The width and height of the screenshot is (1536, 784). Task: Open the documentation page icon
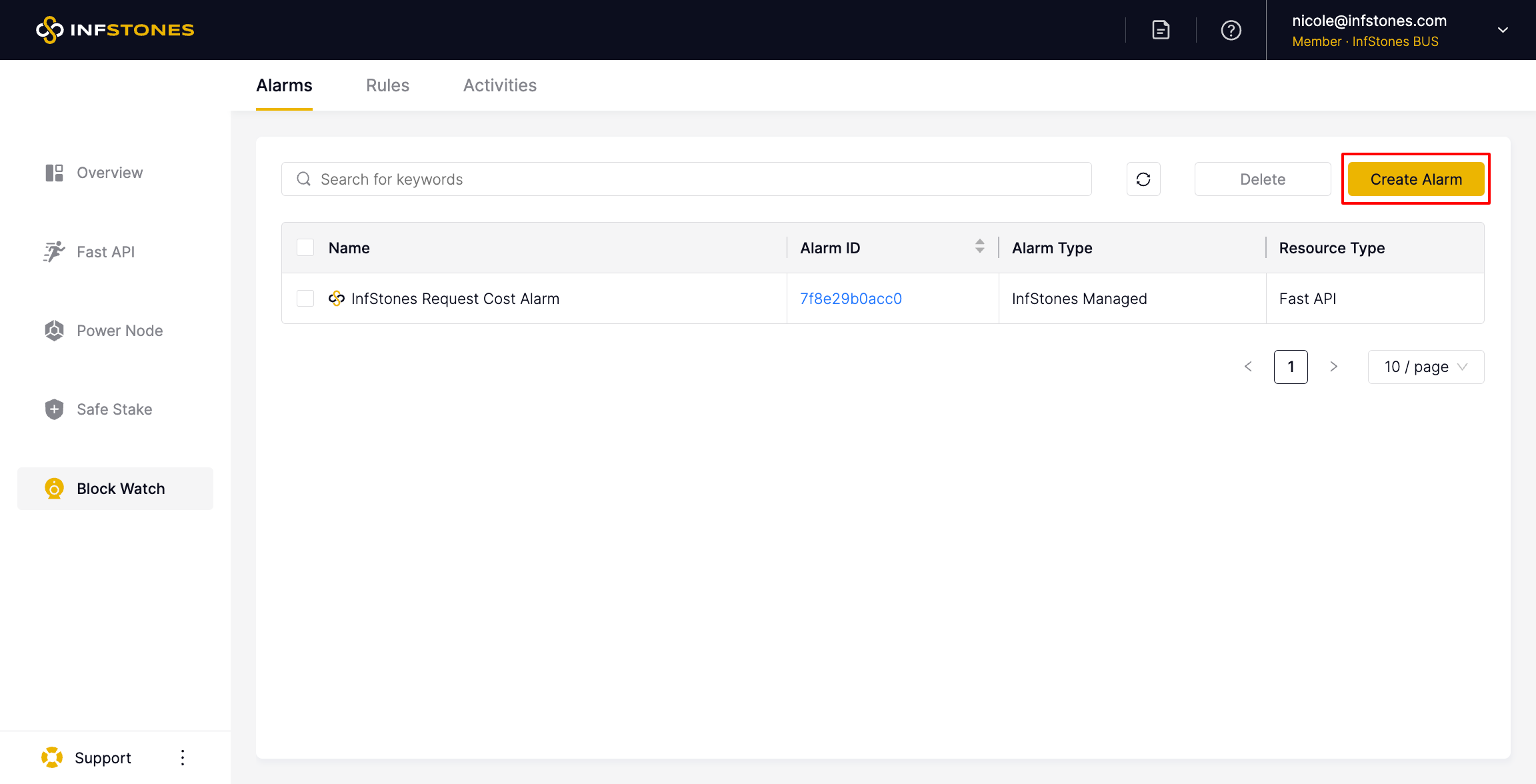click(x=1161, y=30)
